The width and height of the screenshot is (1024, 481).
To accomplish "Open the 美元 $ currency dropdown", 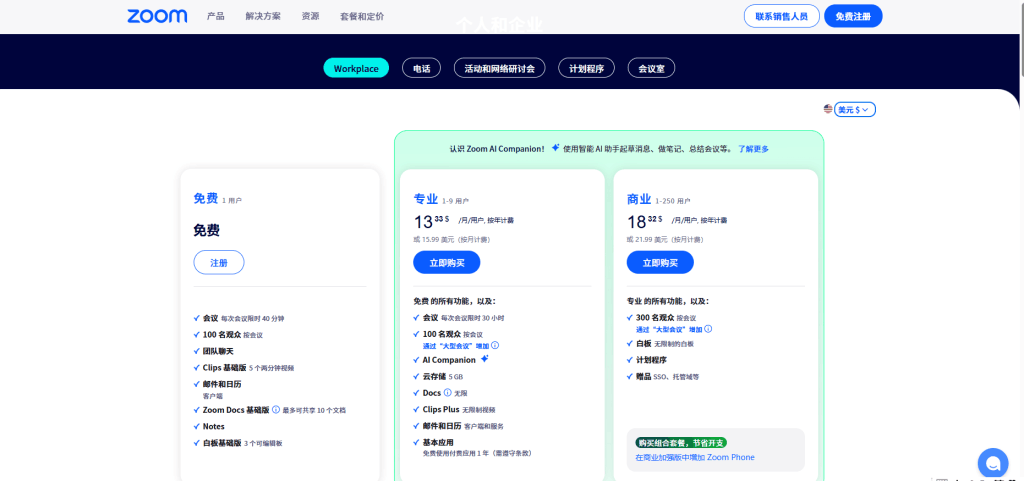I will click(x=855, y=110).
